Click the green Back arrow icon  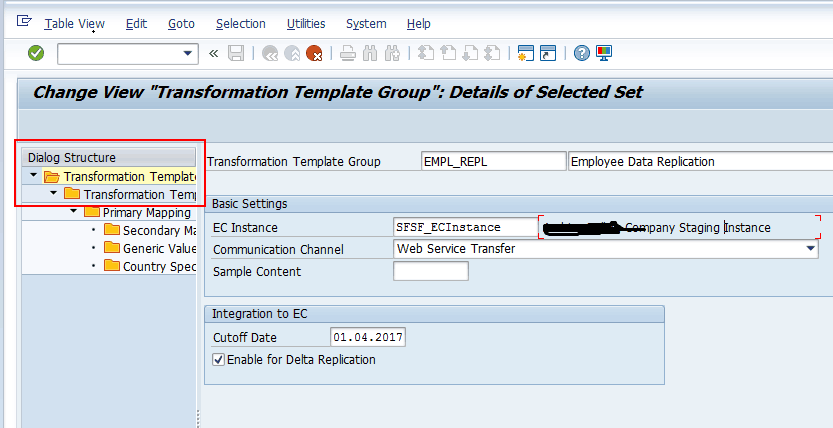(x=270, y=53)
